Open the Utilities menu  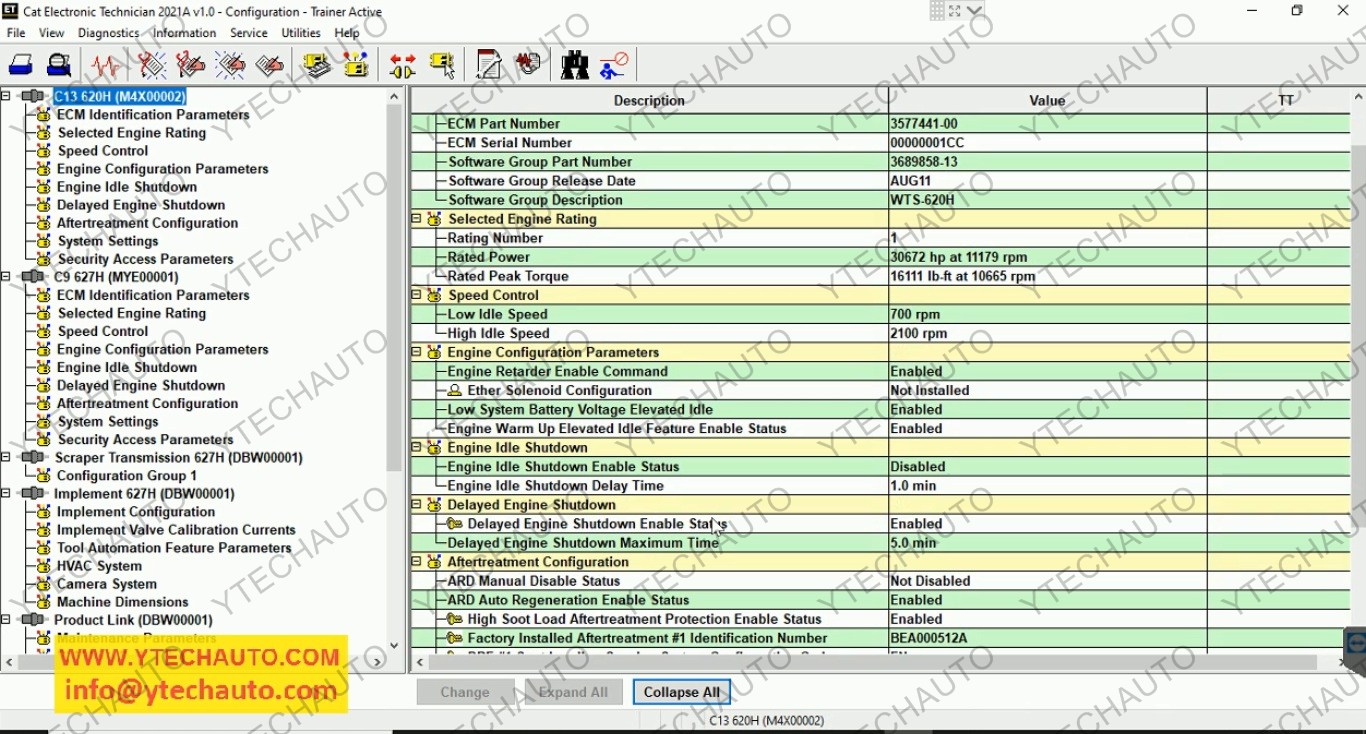pos(301,33)
